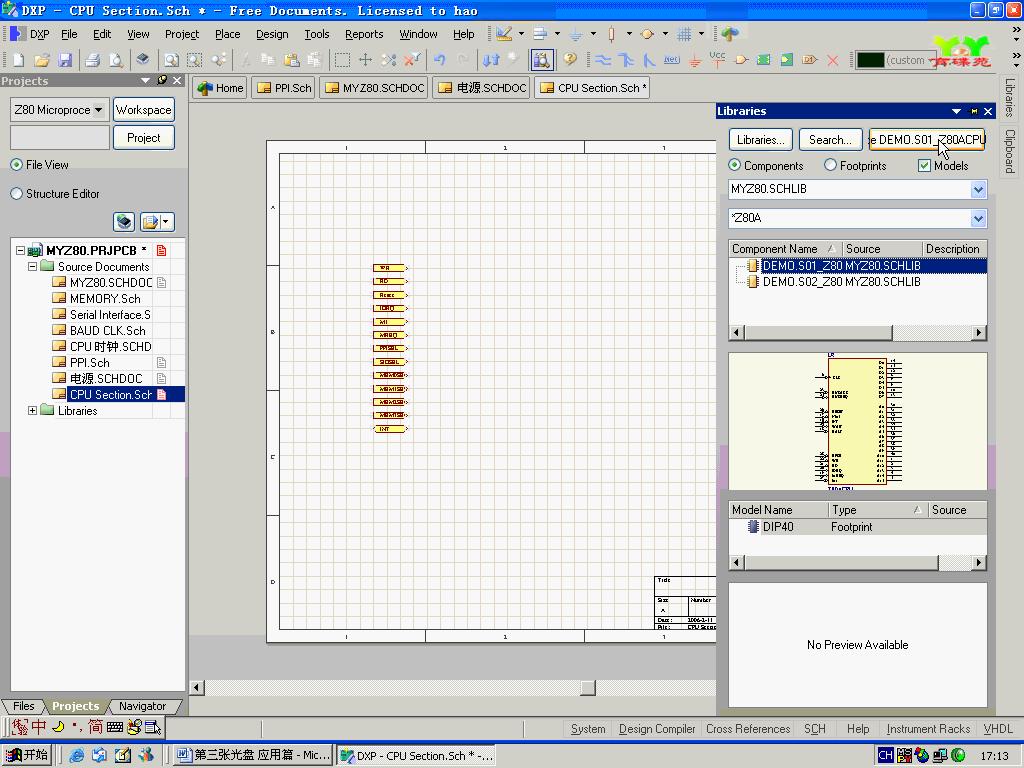
Task: Select the Footprints radio button
Action: tap(830, 165)
